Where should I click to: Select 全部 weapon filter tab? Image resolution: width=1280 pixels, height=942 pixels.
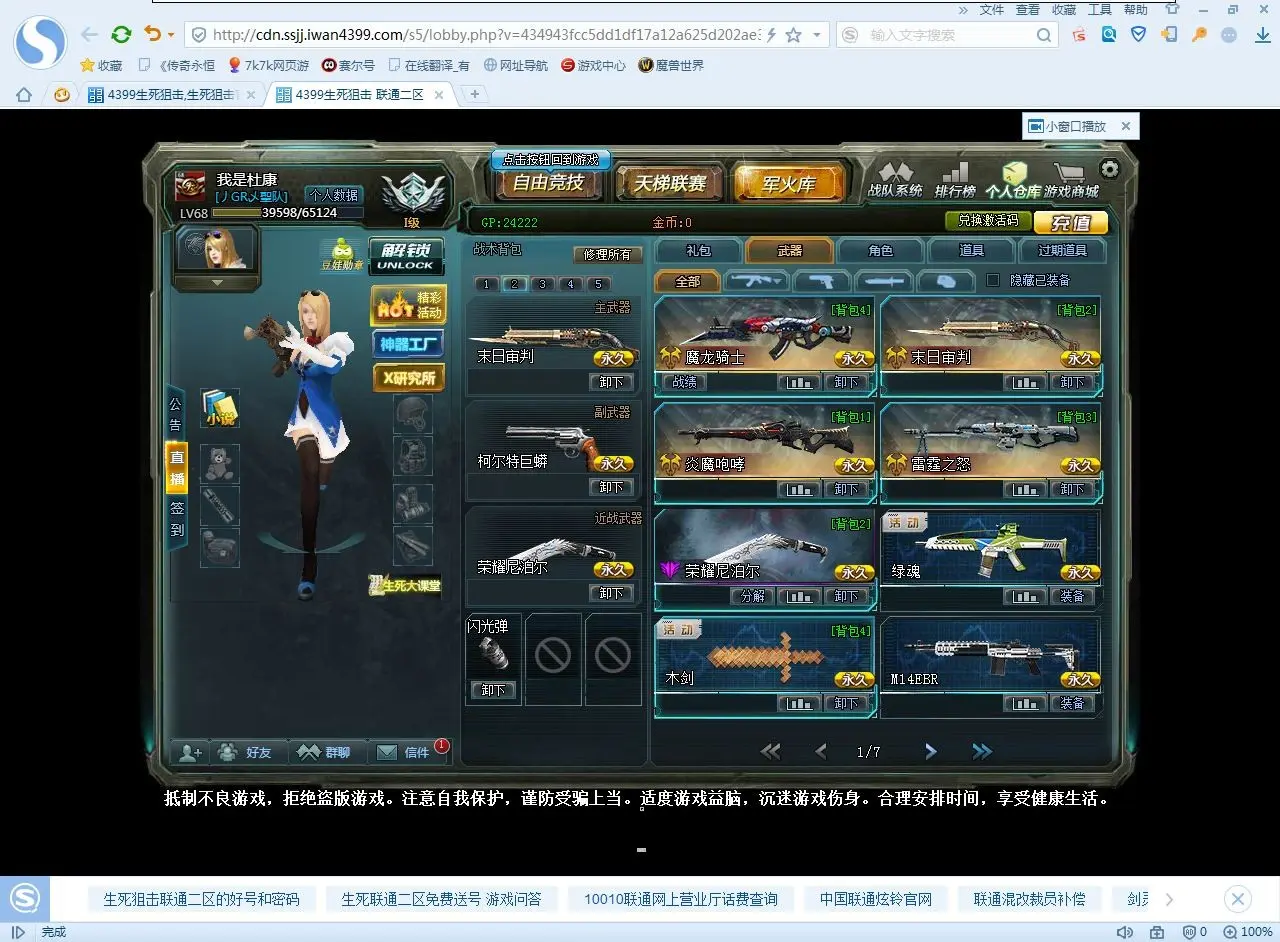click(x=687, y=281)
